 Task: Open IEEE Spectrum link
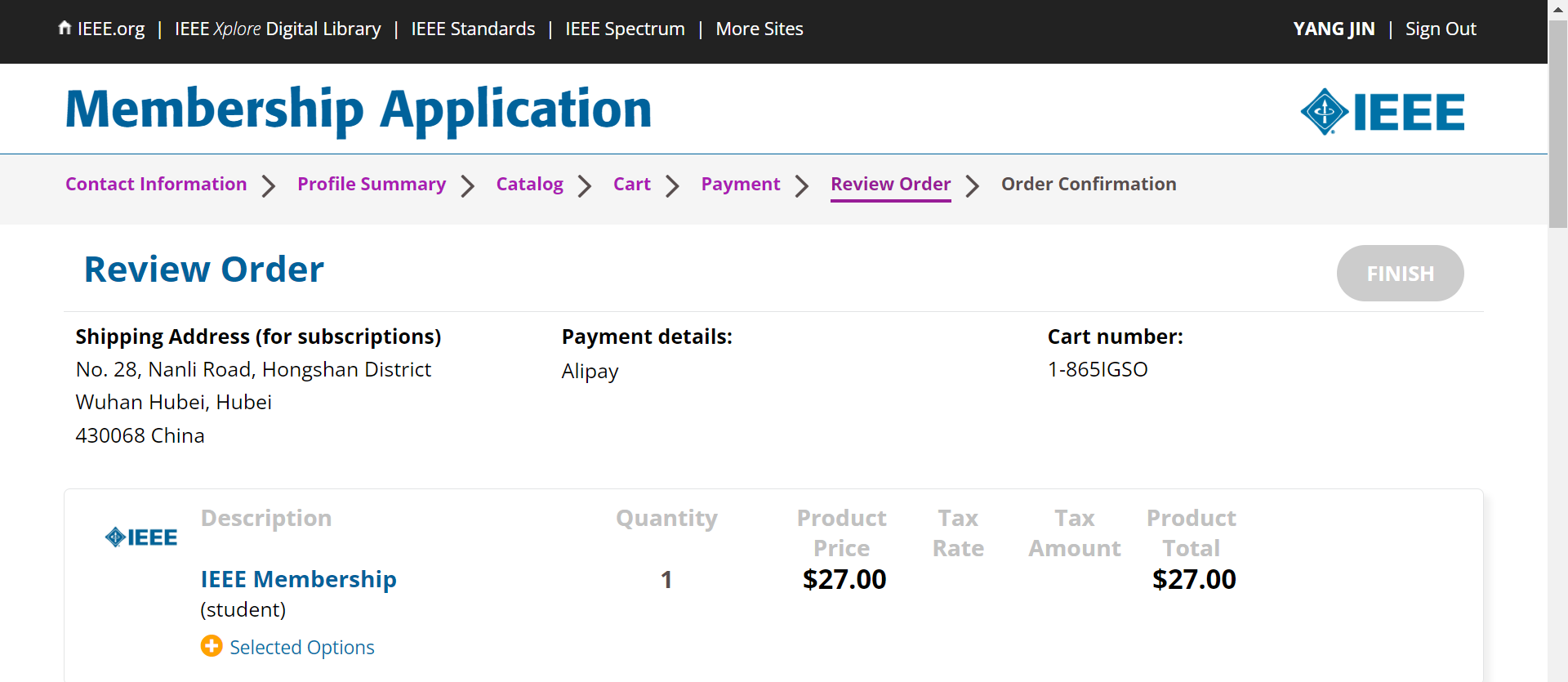point(625,29)
